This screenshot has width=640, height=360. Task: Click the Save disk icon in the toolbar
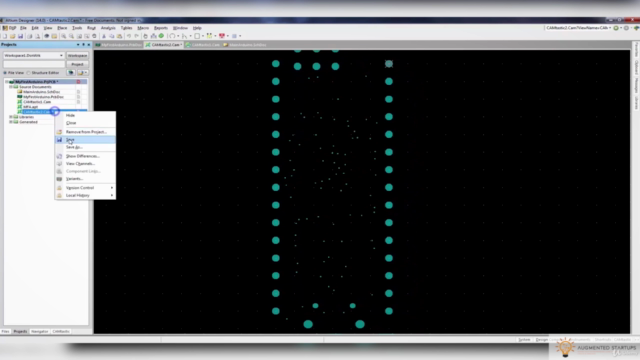[x=20, y=36]
